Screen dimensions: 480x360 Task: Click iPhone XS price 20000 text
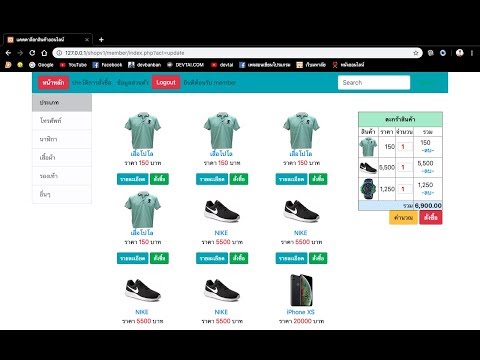(x=302, y=321)
